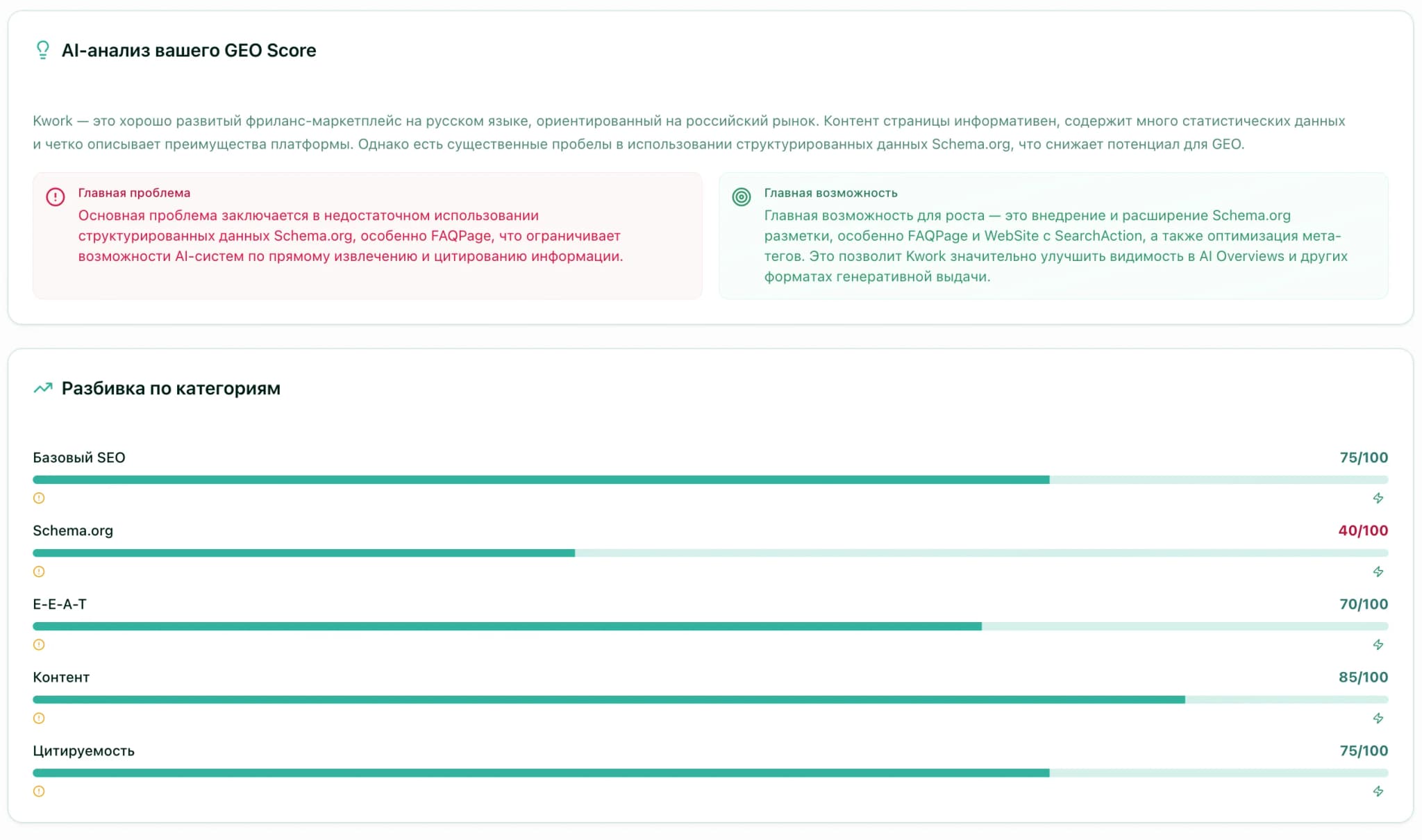Click the Schema.org progress bar
Screen dimensions: 1422x840
(x=710, y=553)
